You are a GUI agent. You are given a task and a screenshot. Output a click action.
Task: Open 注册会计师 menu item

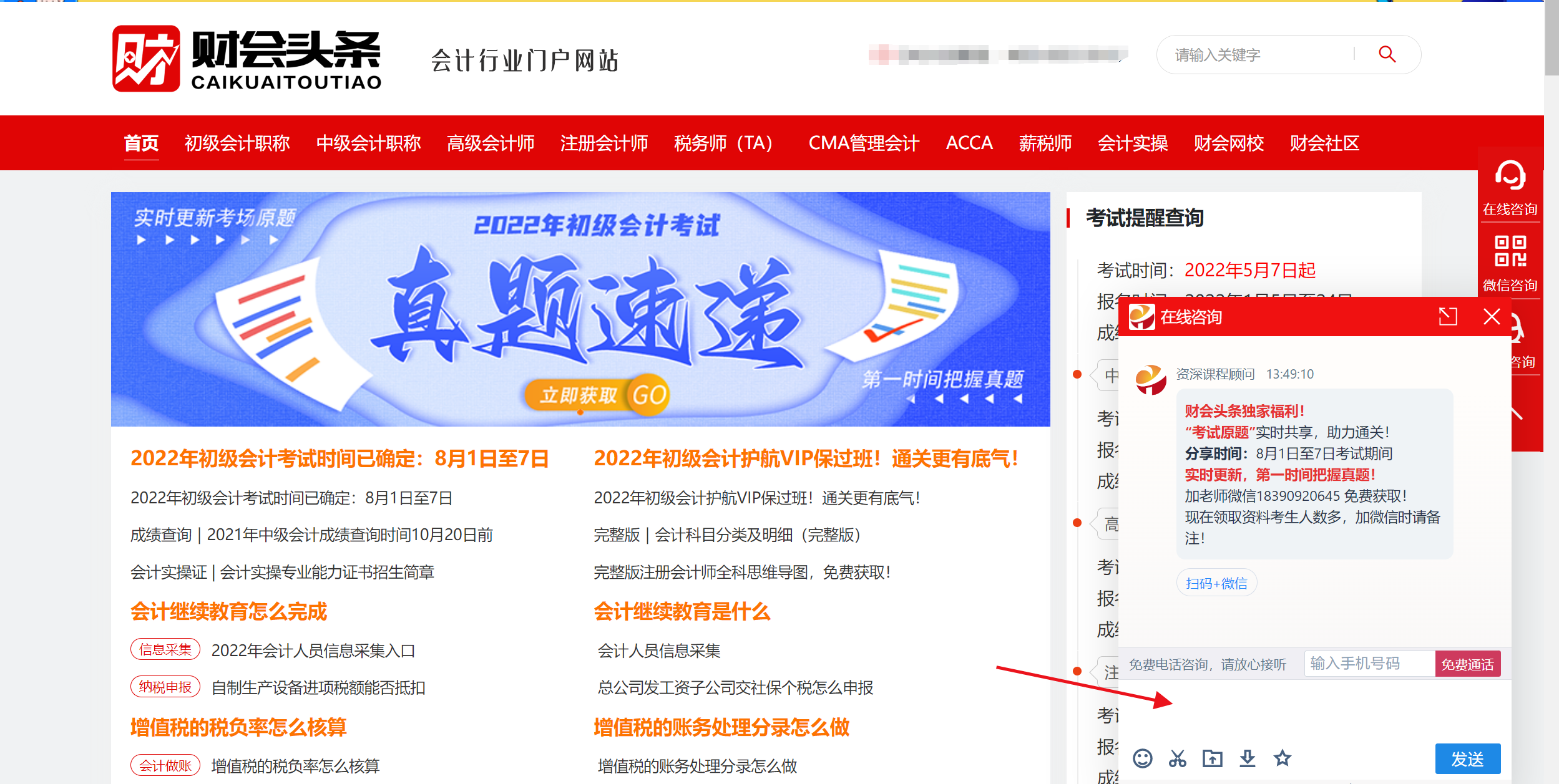pyautogui.click(x=604, y=143)
